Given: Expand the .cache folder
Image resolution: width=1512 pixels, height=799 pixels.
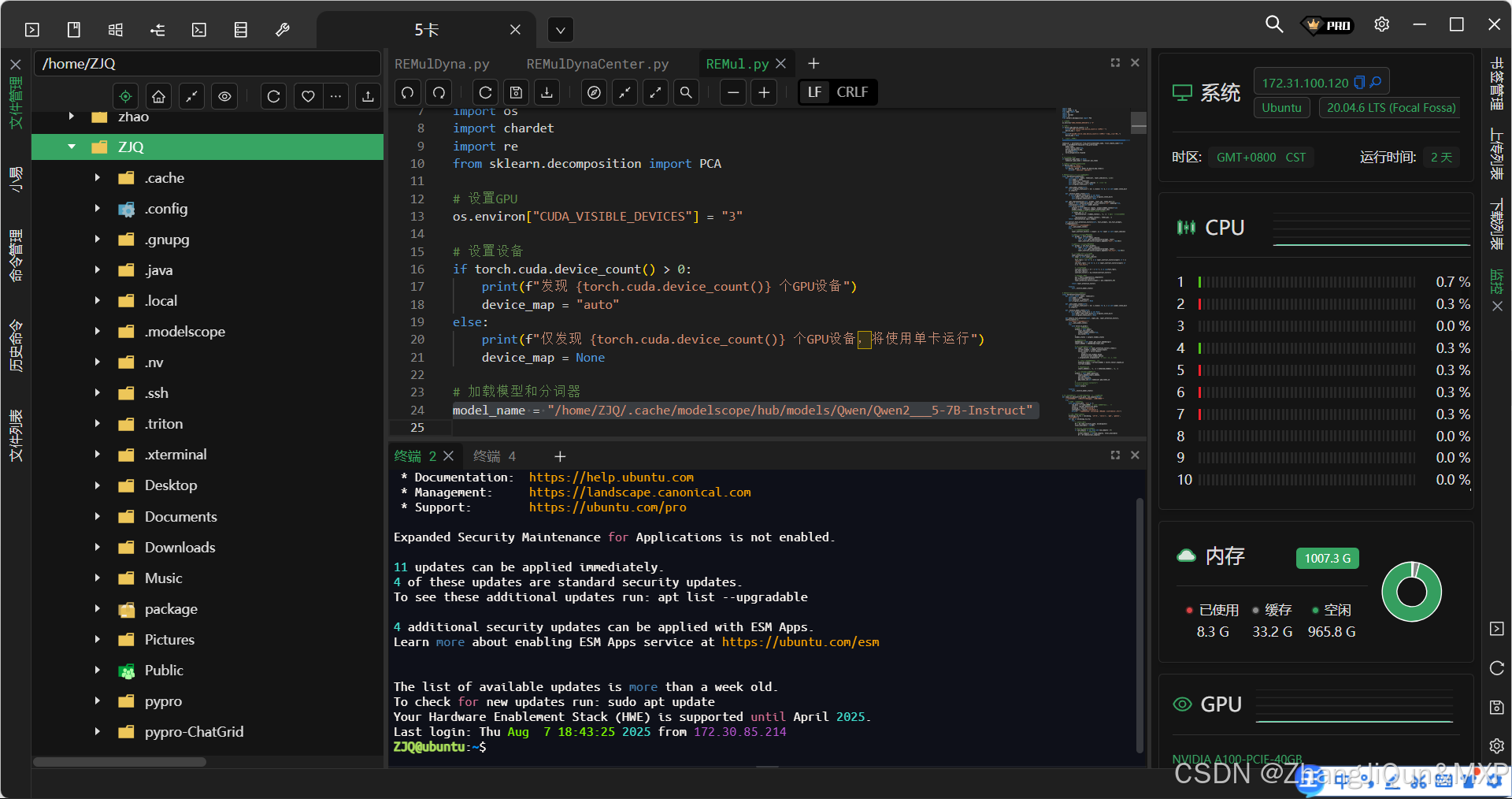Looking at the screenshot, I should (x=98, y=177).
